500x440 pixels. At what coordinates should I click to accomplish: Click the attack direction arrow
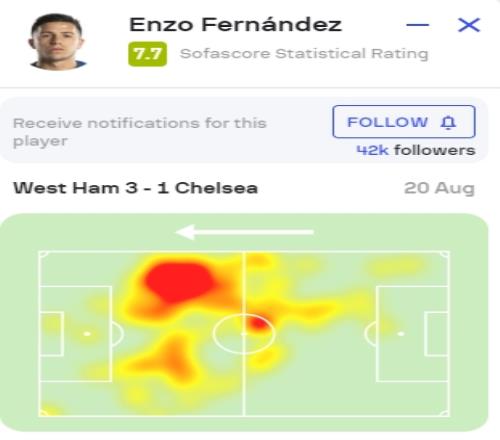click(245, 232)
